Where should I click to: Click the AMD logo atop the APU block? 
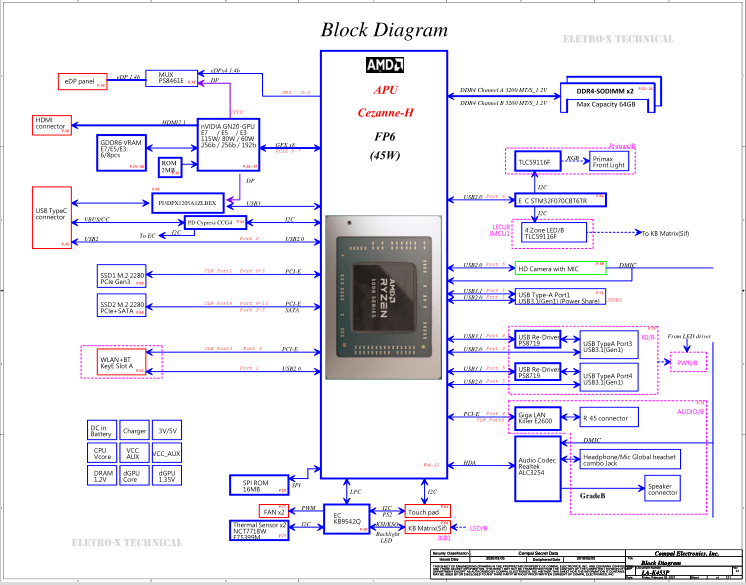[x=384, y=65]
